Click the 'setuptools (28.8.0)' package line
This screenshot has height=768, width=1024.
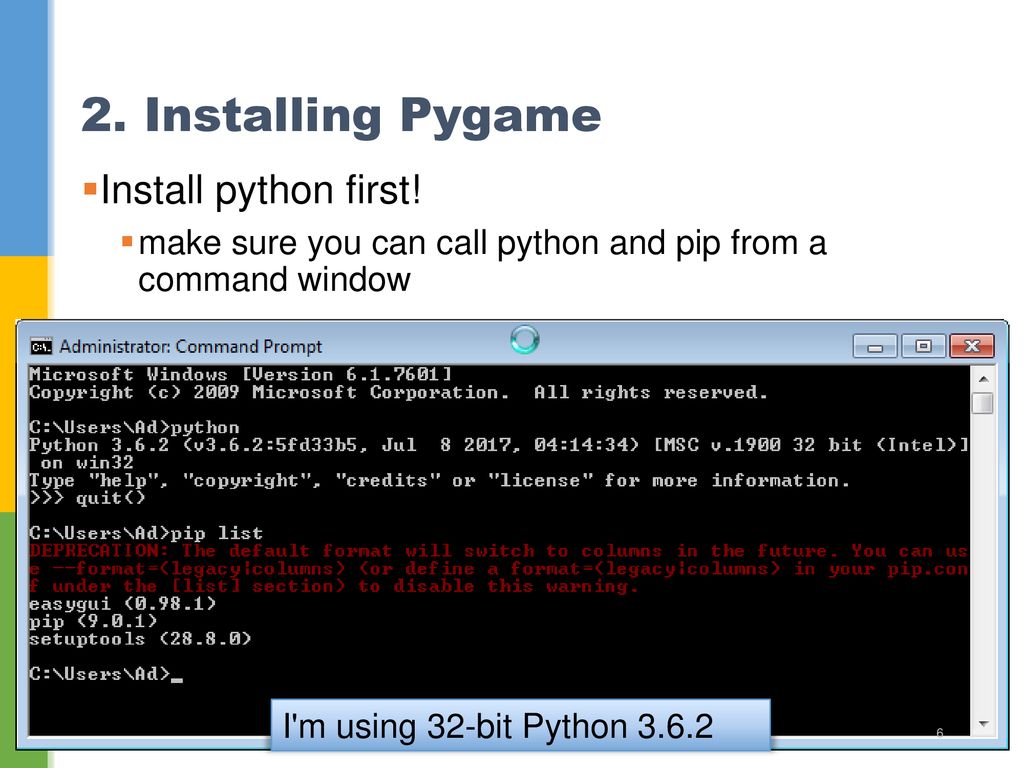point(140,639)
